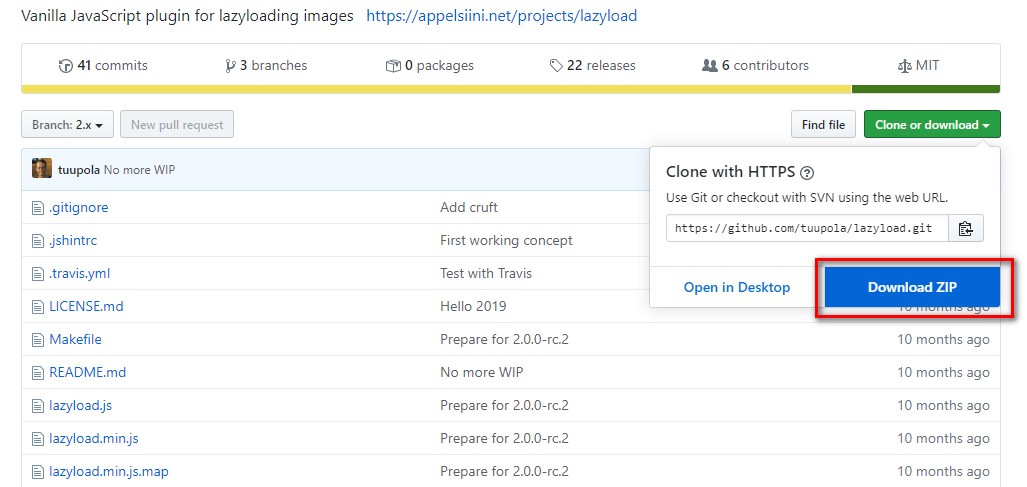Click the 'Hello 2019' commit message
This screenshot has height=487, width=1027.
473,306
